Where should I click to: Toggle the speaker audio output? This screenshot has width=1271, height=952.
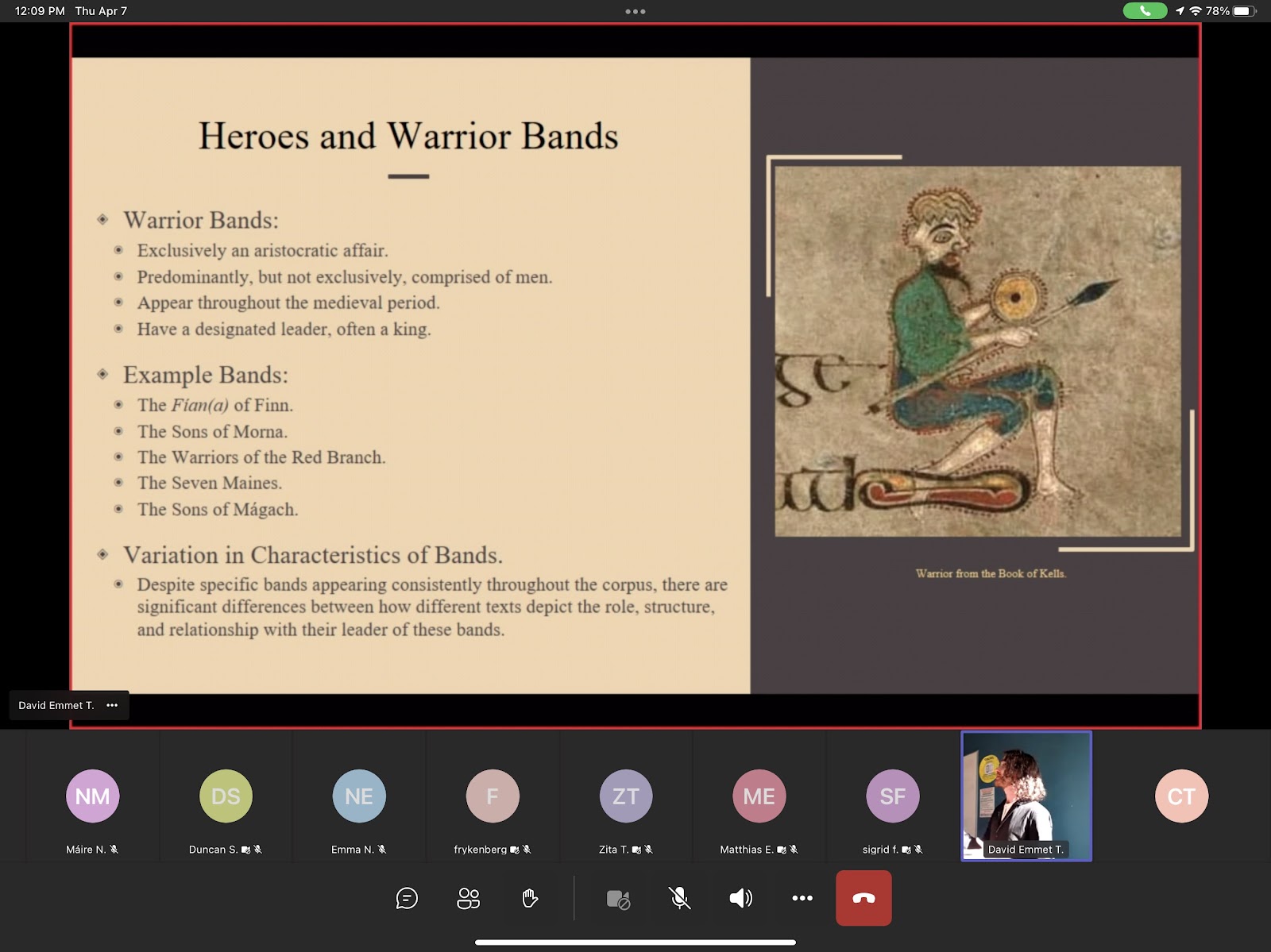coord(740,898)
